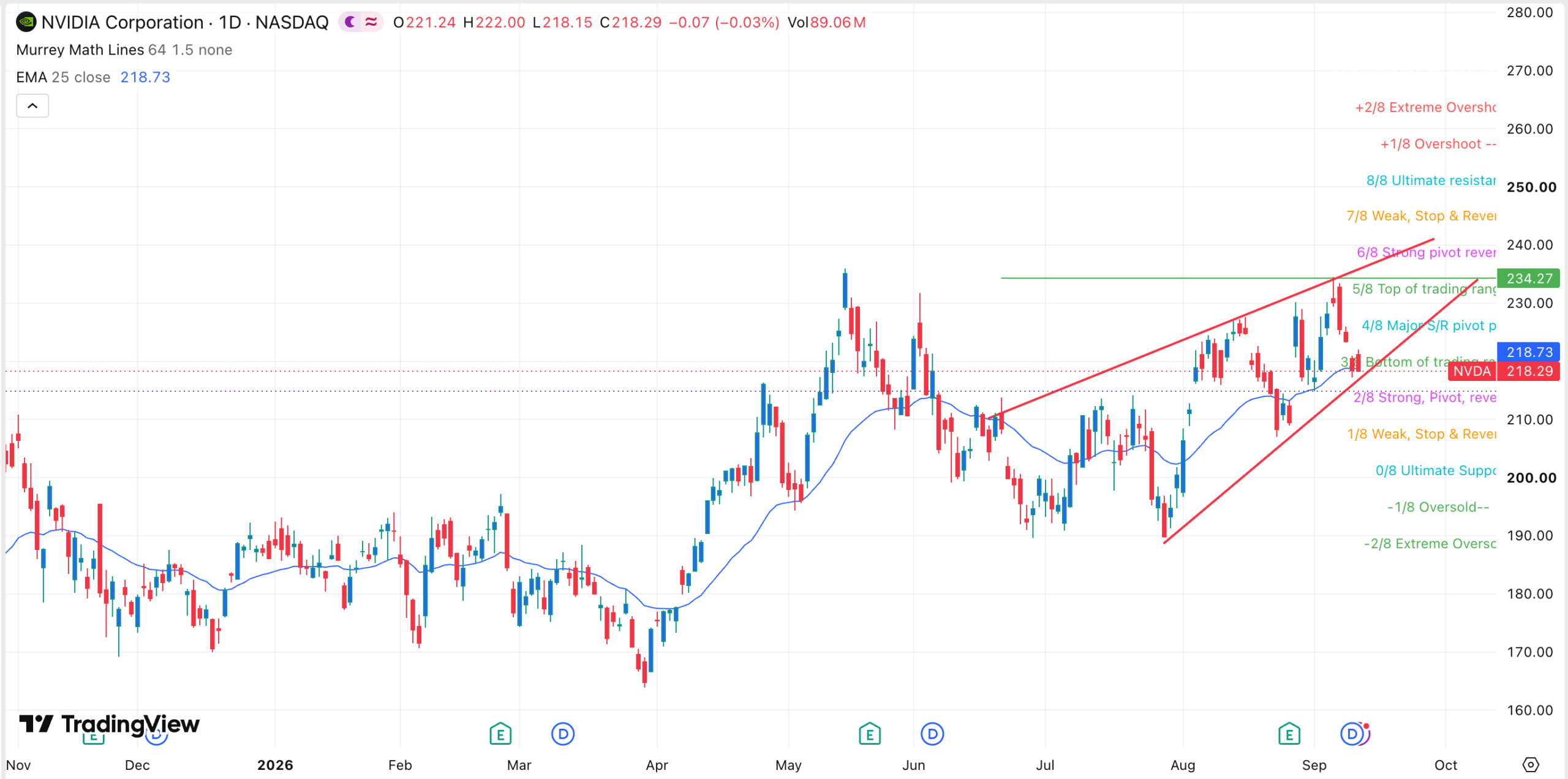
Task: Open the dividend marker right of Sep
Action: (1352, 733)
